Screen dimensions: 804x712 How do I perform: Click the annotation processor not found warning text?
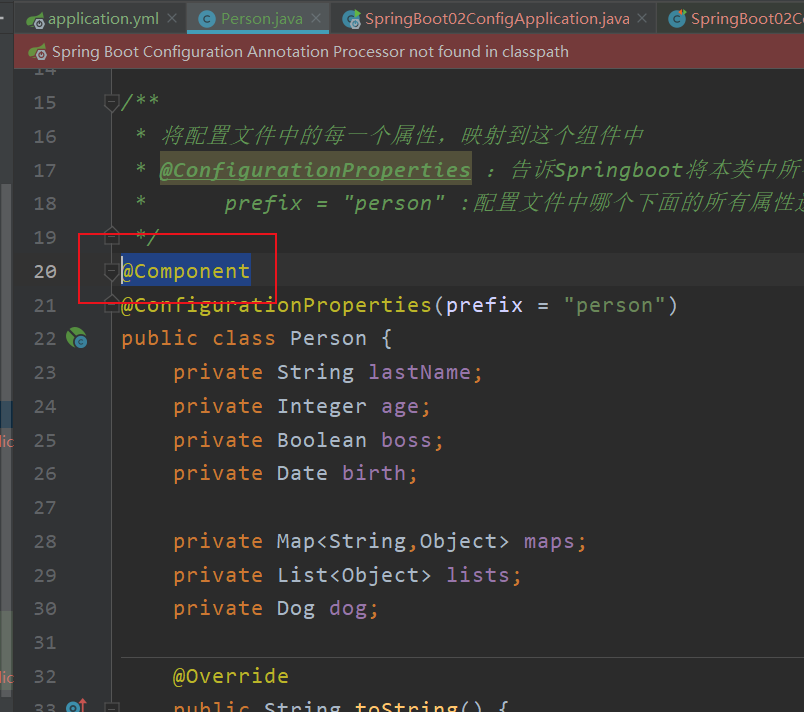click(x=310, y=52)
